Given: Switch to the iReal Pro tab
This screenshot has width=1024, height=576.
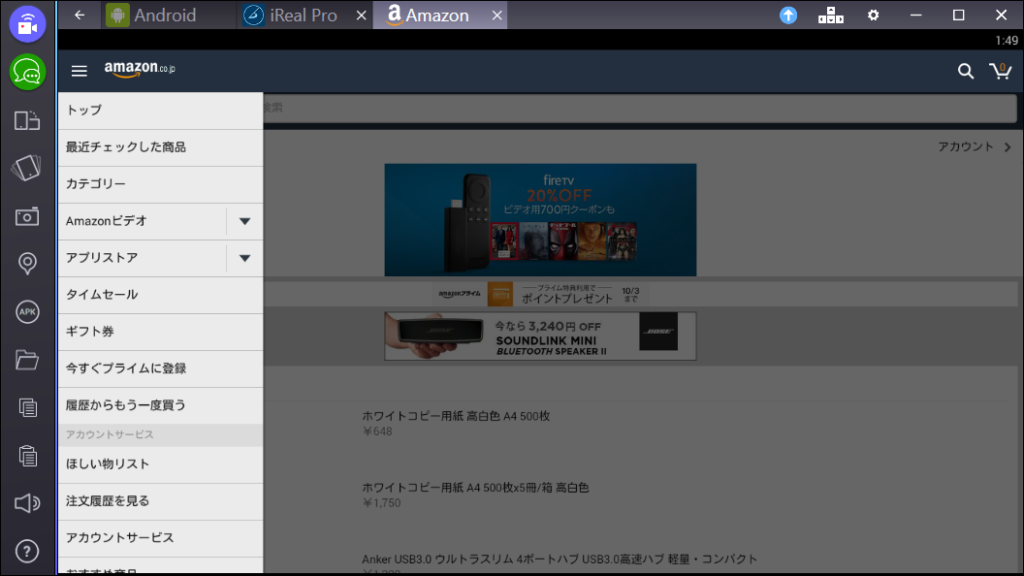Looking at the screenshot, I should click(304, 15).
